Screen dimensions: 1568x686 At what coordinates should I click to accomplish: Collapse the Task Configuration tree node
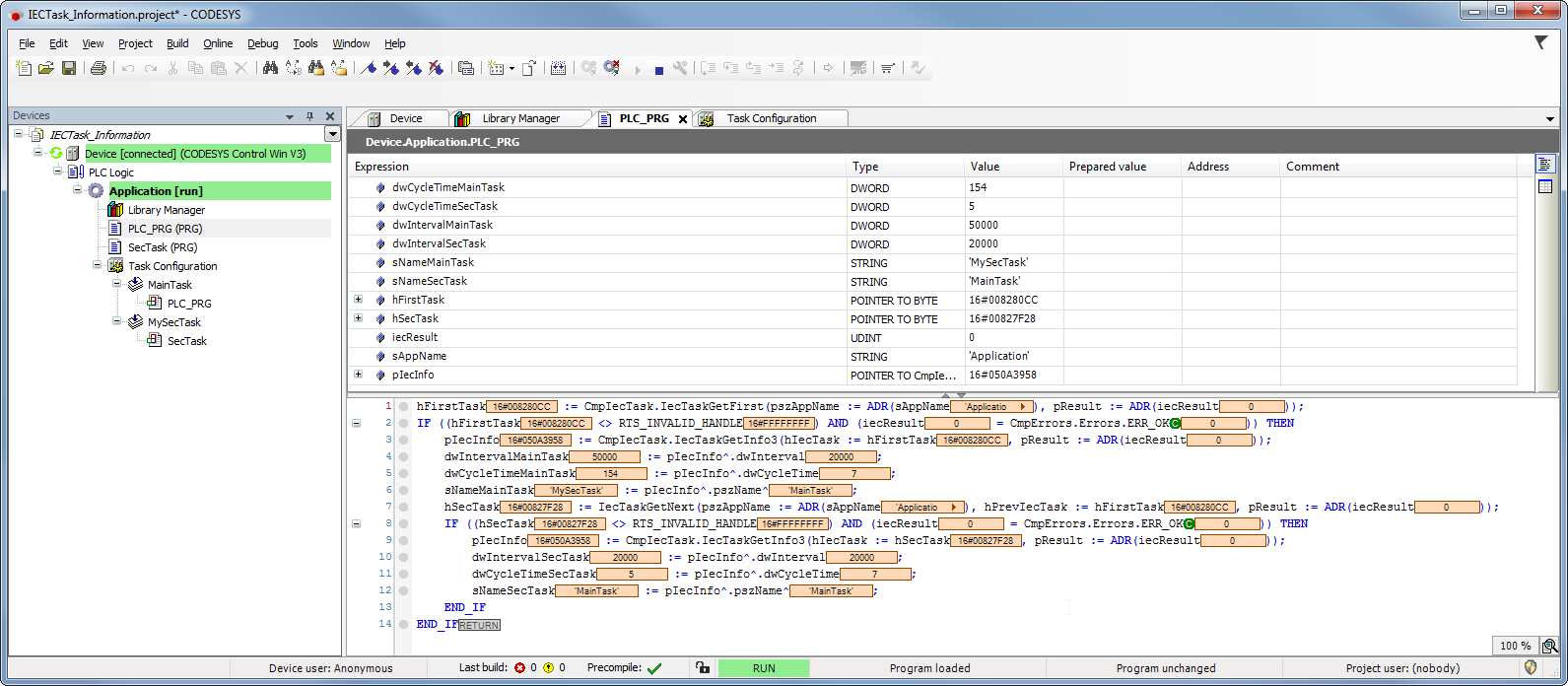tap(98, 266)
